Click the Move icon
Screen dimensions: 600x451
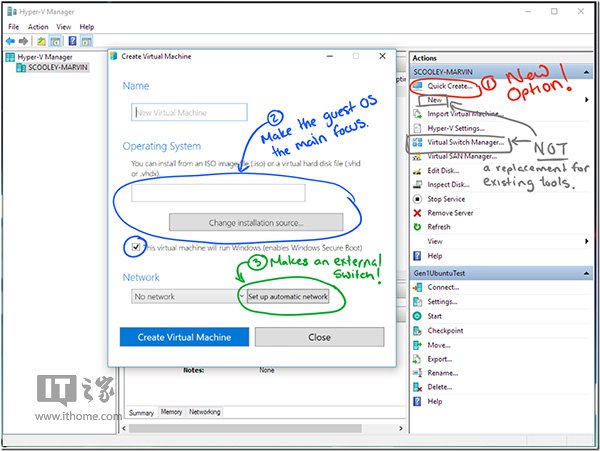pyautogui.click(x=417, y=345)
